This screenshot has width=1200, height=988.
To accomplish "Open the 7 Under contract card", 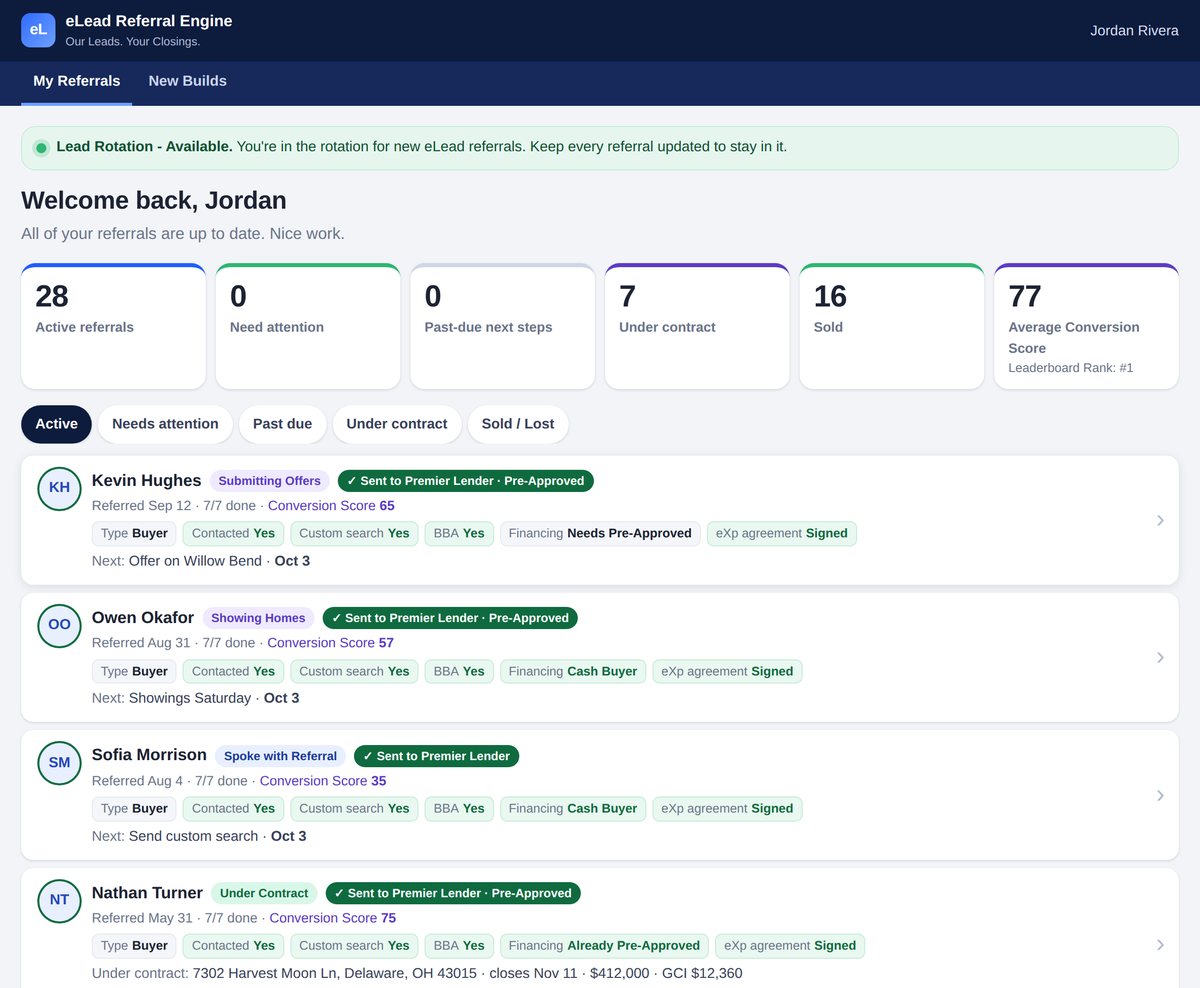I will (x=697, y=326).
